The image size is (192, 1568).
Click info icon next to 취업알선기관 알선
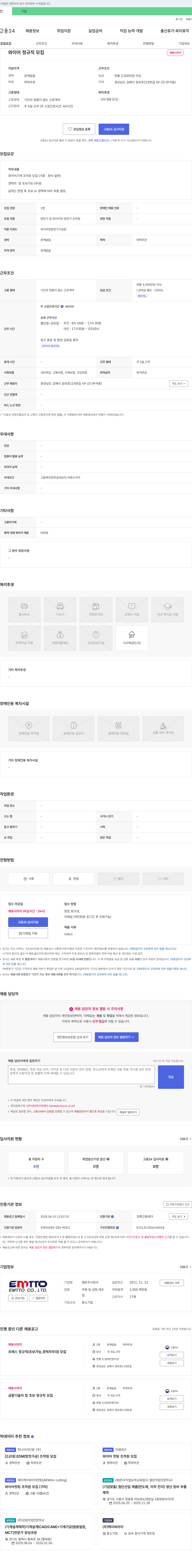108,1159
